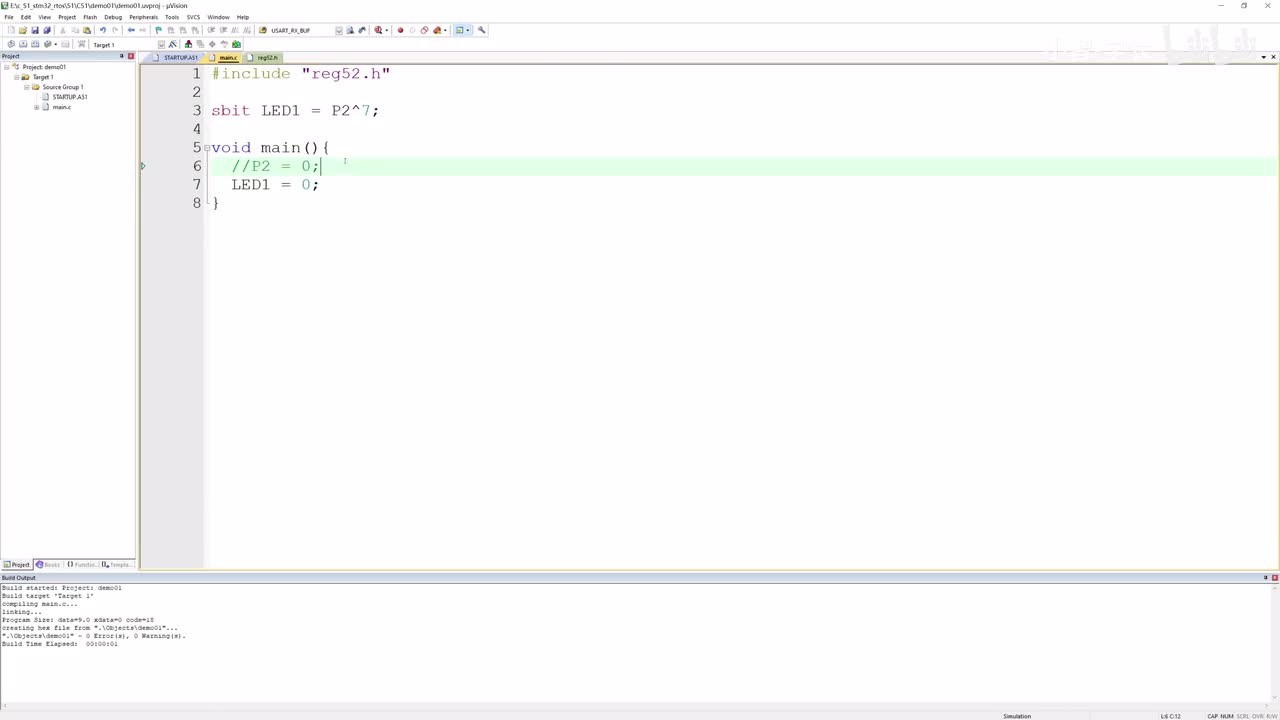1280x720 pixels.
Task: Click the Paste toolbar icon
Action: (x=86, y=30)
